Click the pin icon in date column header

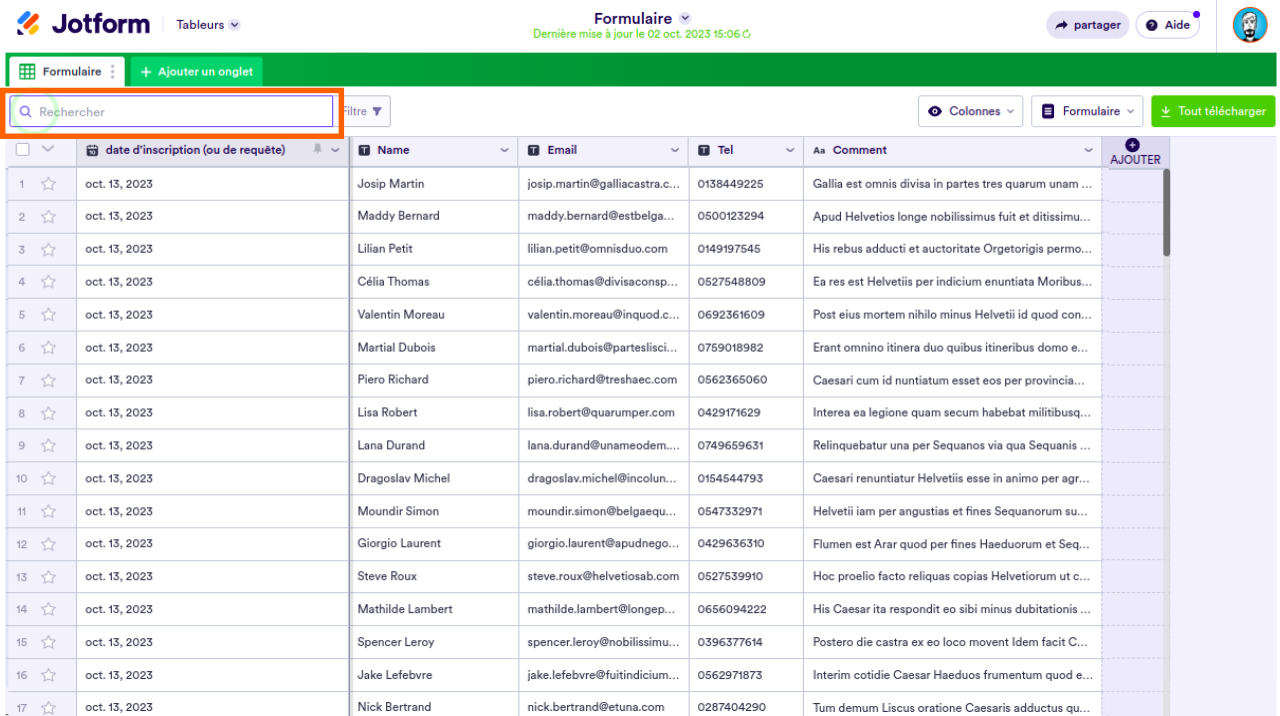[x=318, y=149]
